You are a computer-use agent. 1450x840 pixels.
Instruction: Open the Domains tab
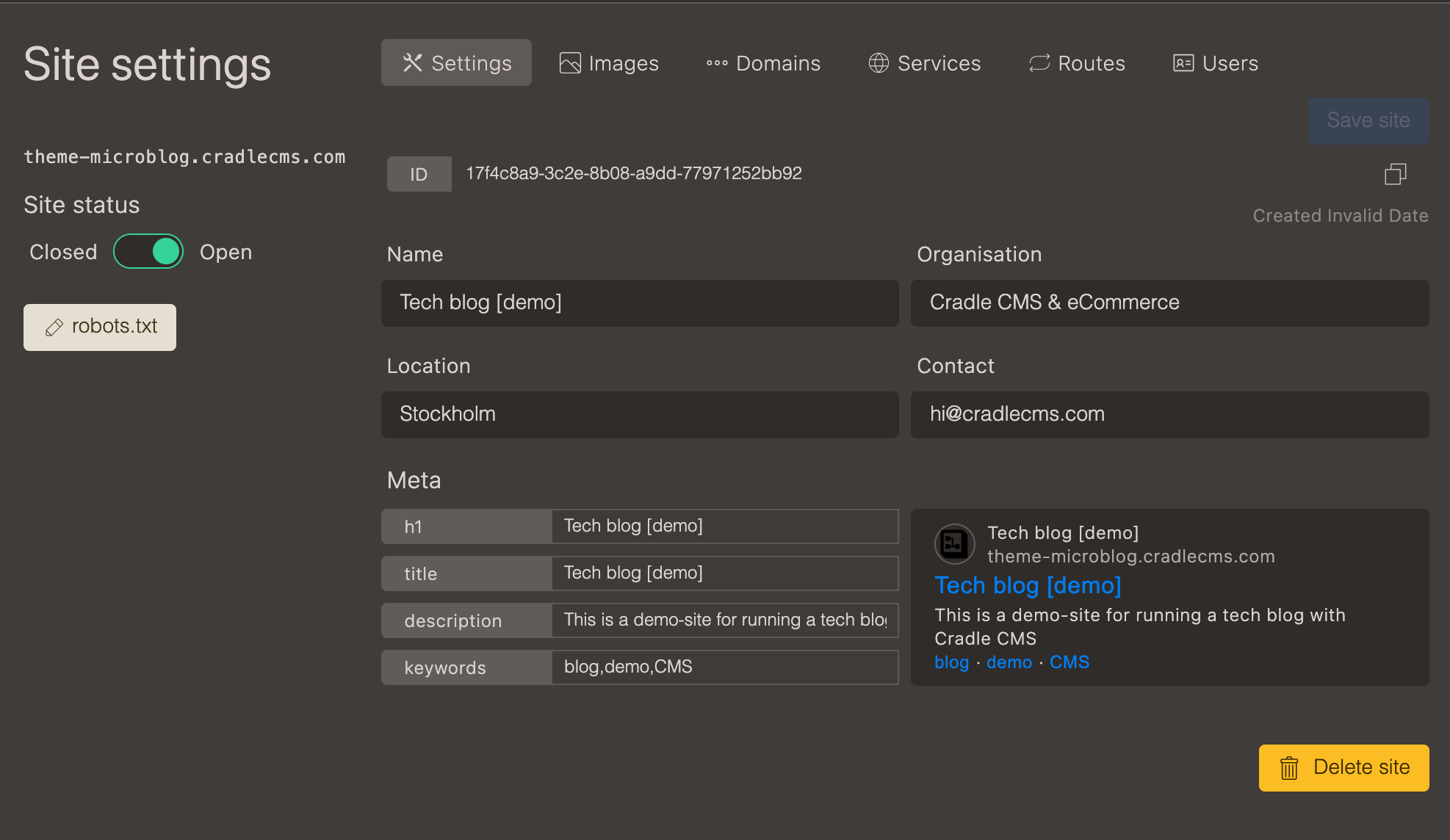tap(763, 63)
